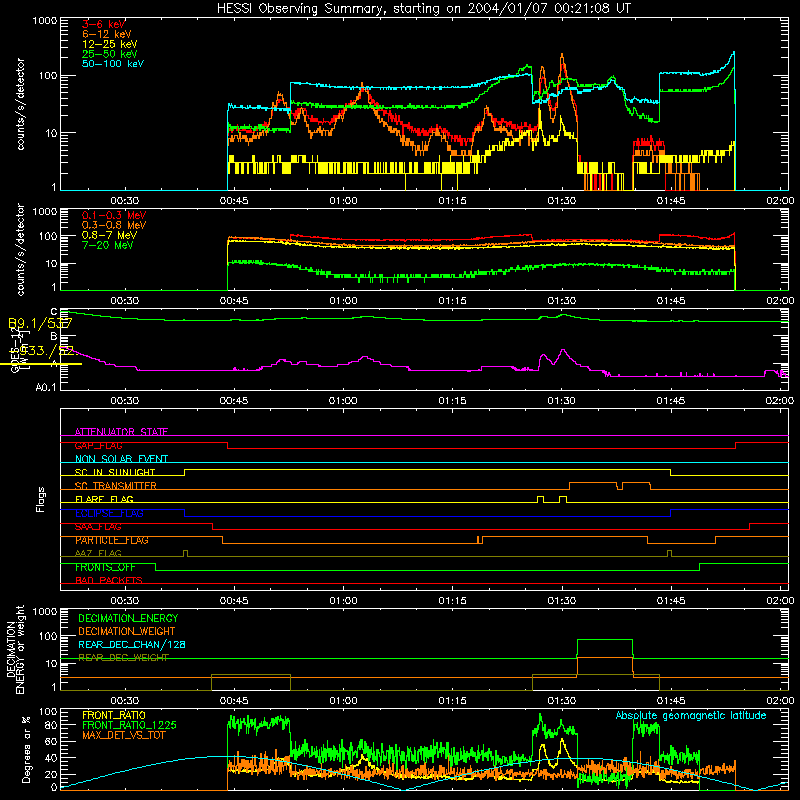Screen dimensions: 800x800
Task: Select the orange 6-12 keV legend label
Action: click(107, 34)
